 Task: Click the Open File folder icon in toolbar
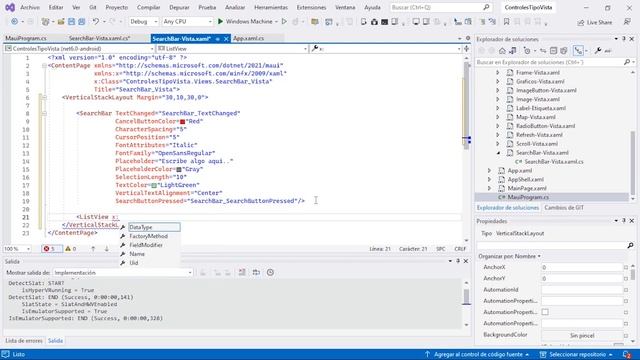coord(61,22)
